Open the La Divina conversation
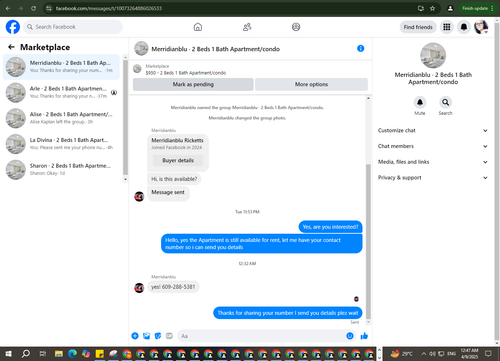Image resolution: width=500 pixels, height=361 pixels. coord(61,144)
